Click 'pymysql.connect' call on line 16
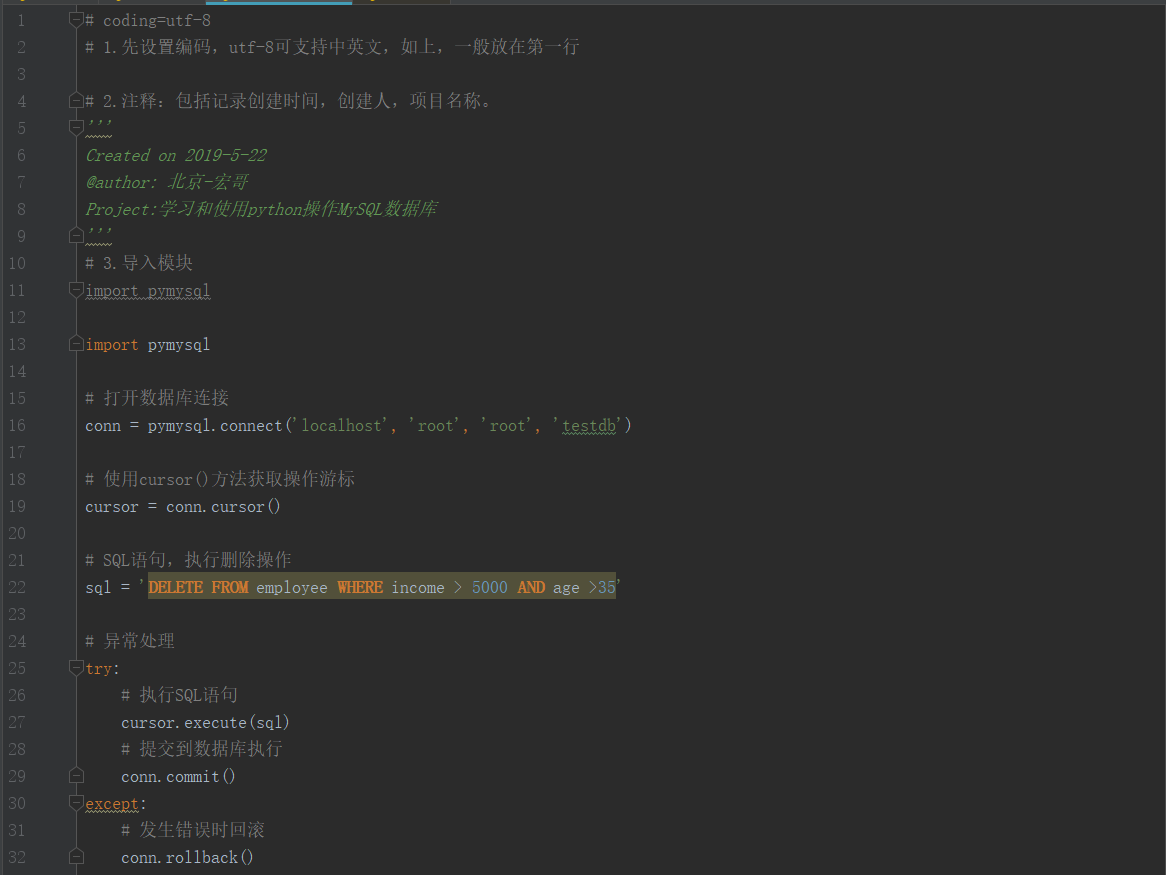Screen dimensions: 1166x875 [x=215, y=426]
